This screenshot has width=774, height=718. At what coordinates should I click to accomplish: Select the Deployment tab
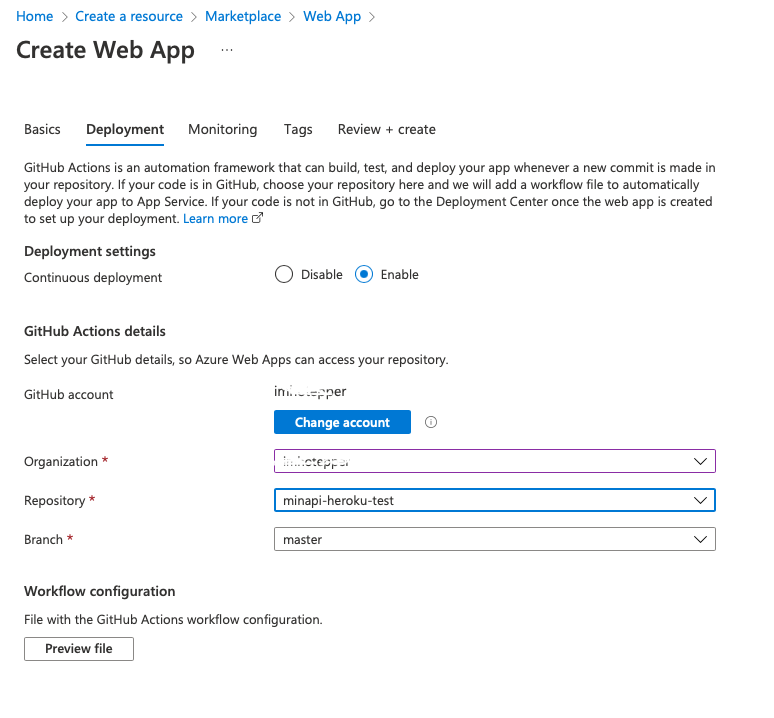[125, 129]
